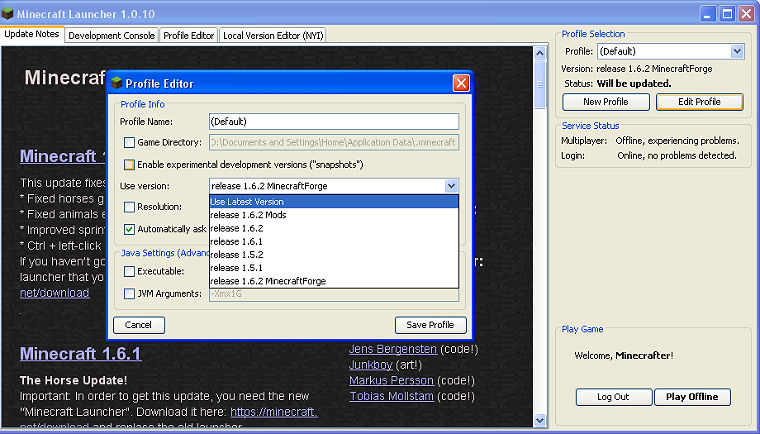Close the Profile Editor dialog

(461, 83)
